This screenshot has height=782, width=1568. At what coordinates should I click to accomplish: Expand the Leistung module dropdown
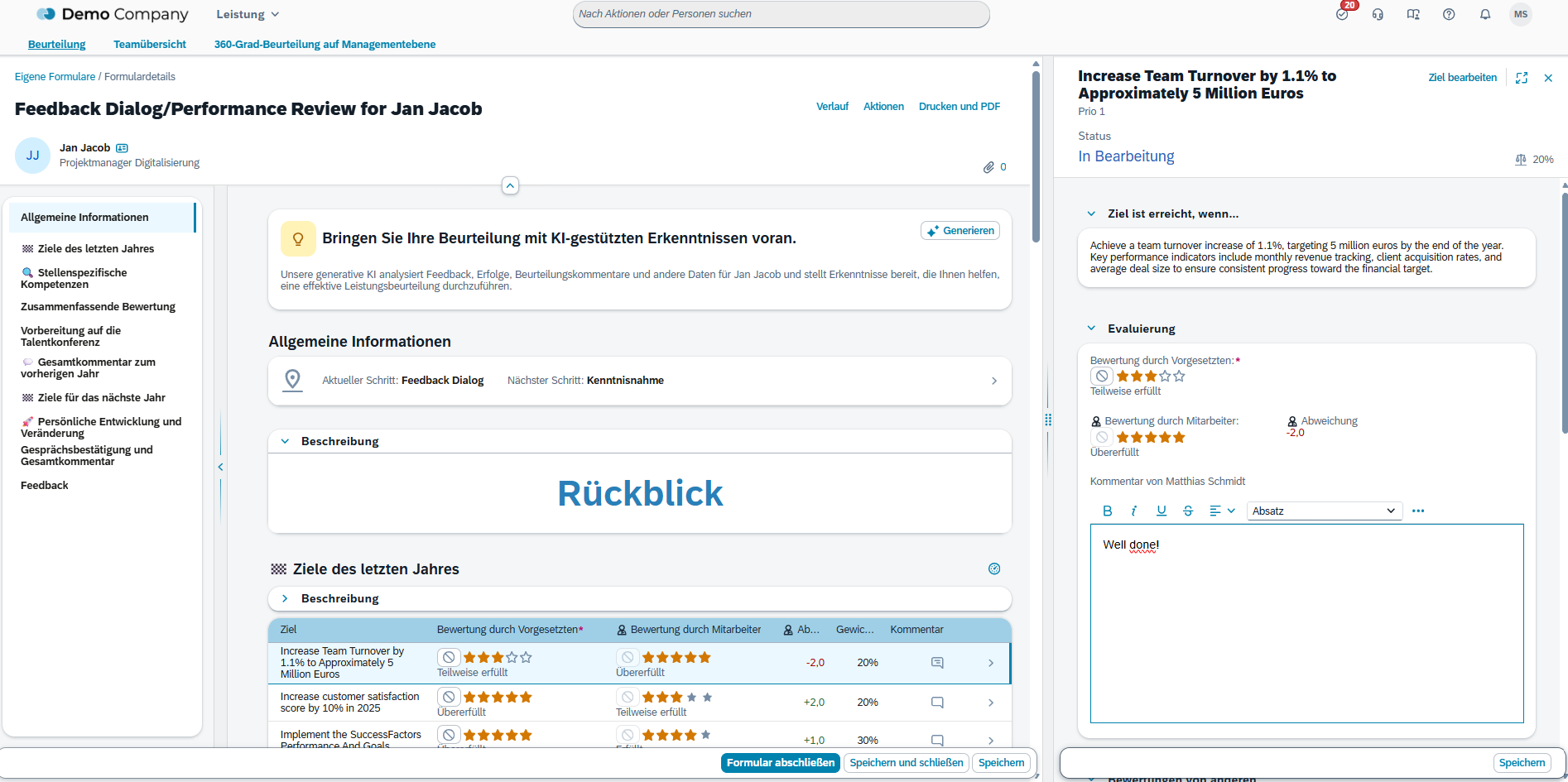tap(248, 15)
